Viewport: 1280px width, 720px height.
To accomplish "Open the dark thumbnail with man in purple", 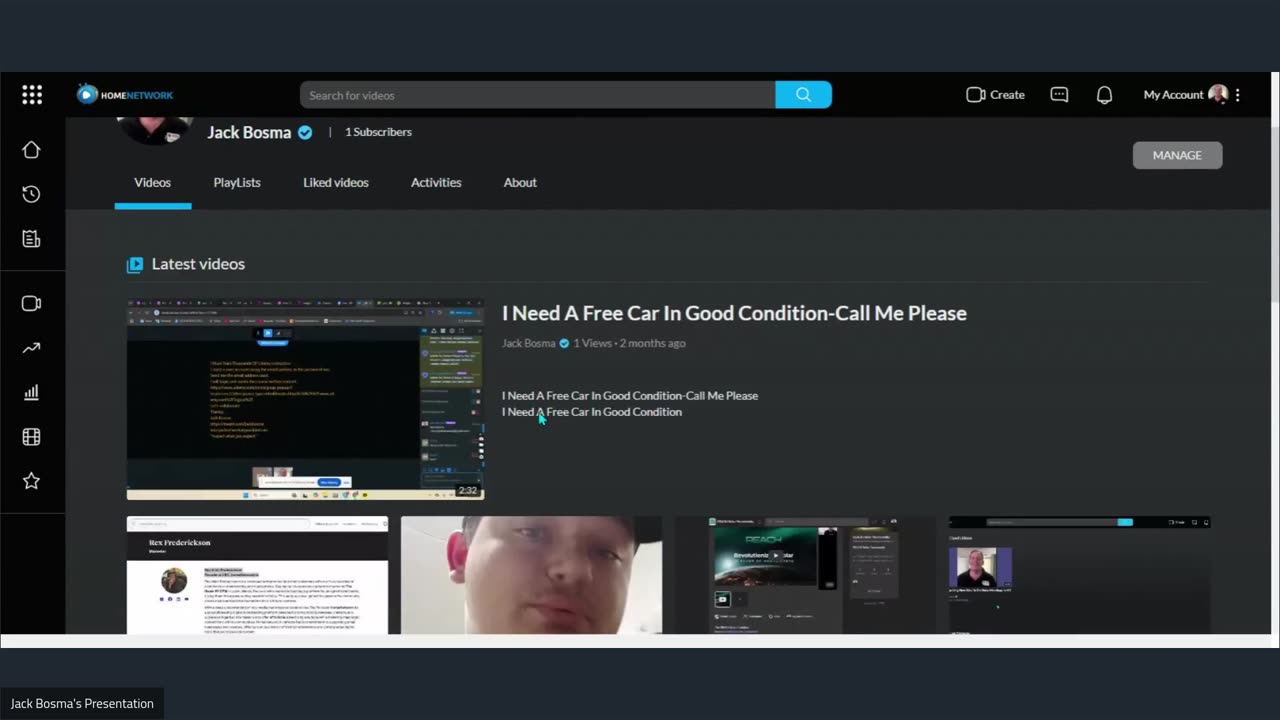I will click(1079, 575).
